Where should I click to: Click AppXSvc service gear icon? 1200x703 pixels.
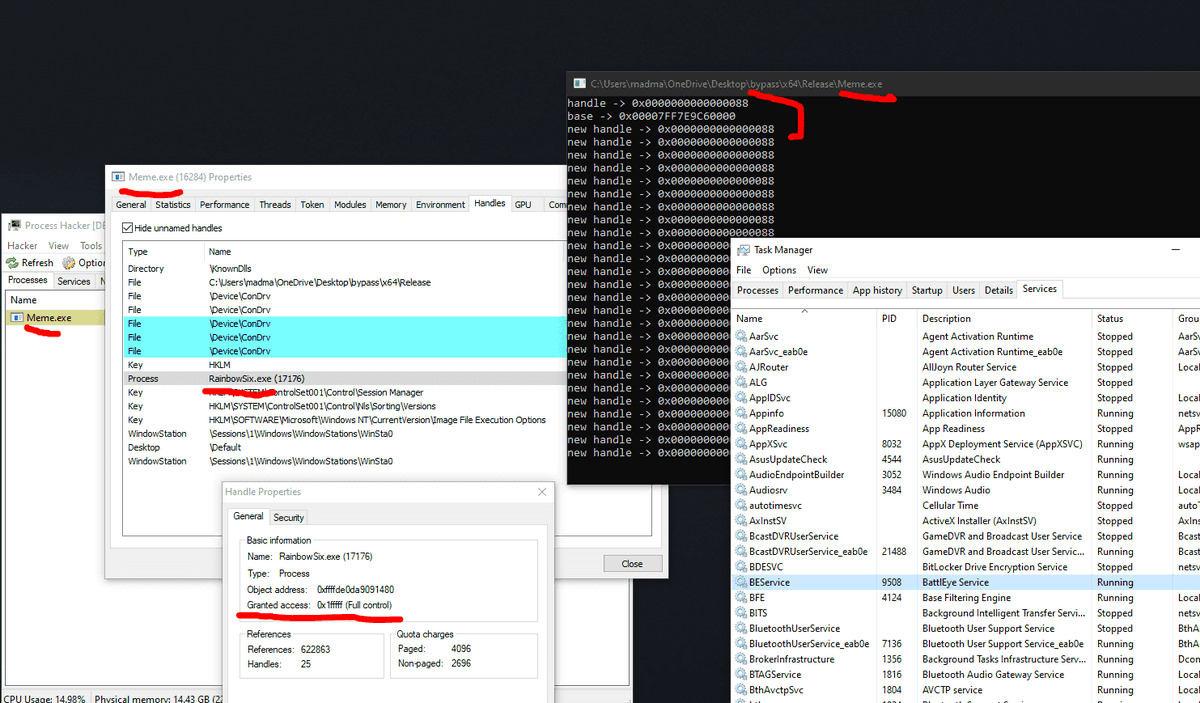click(x=741, y=444)
